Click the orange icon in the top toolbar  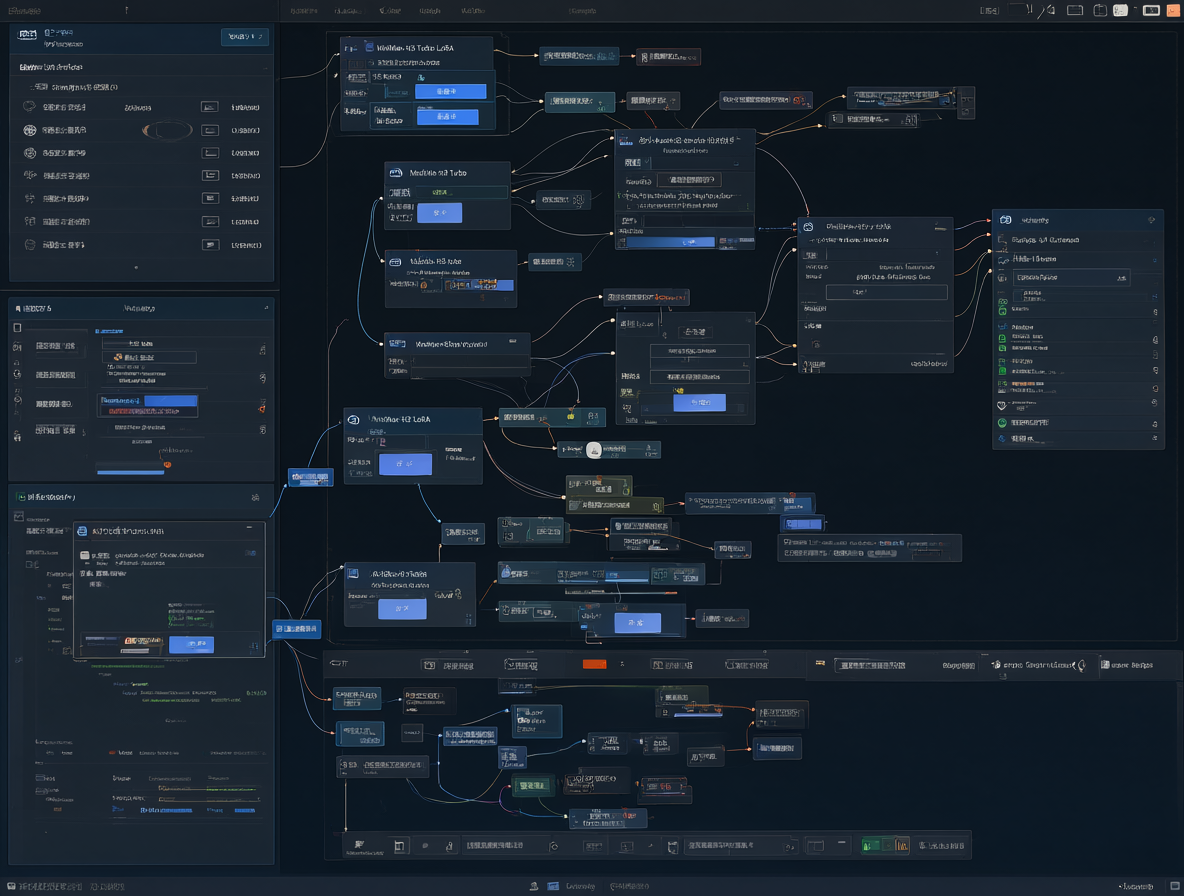pyautogui.click(x=1173, y=11)
